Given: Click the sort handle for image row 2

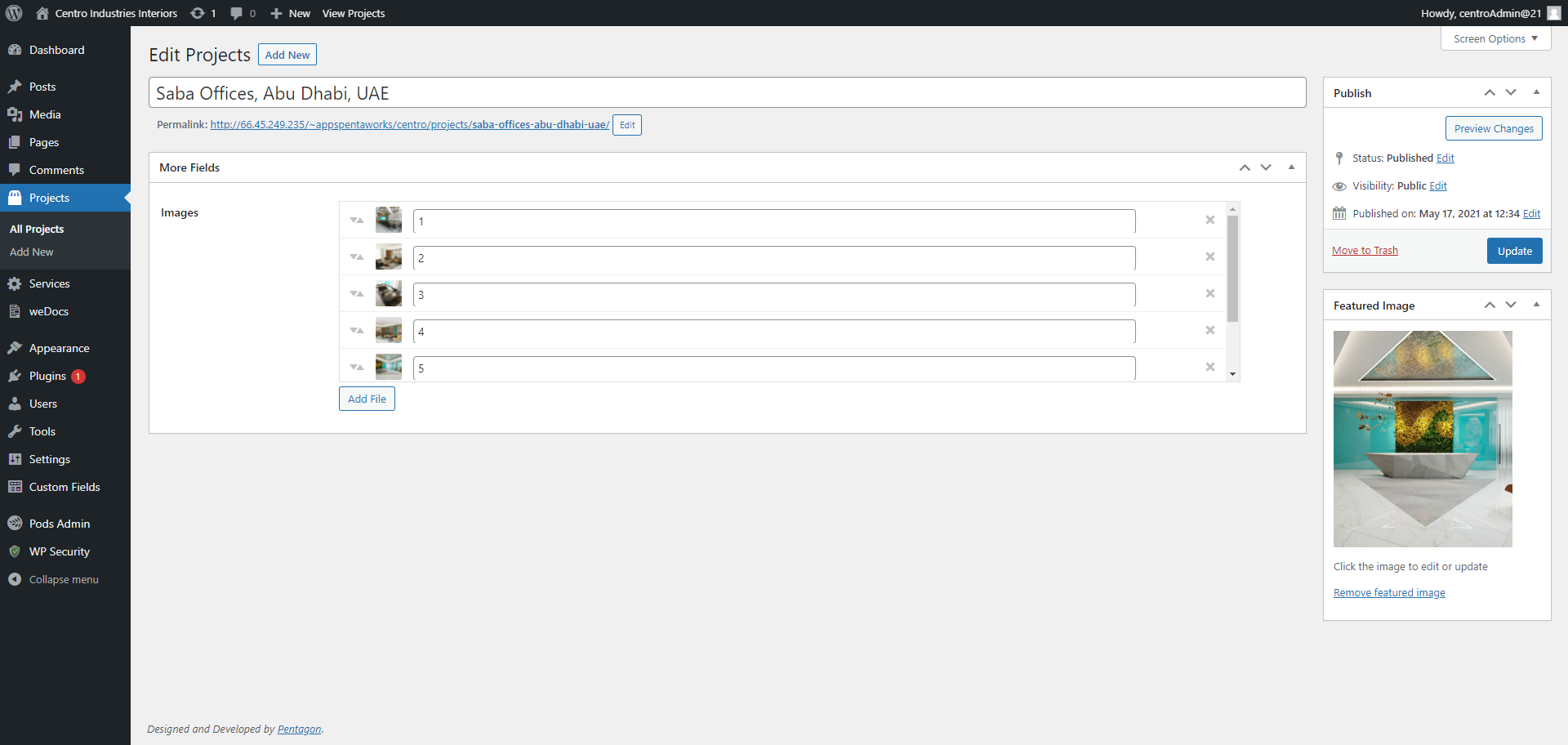Looking at the screenshot, I should [x=357, y=257].
